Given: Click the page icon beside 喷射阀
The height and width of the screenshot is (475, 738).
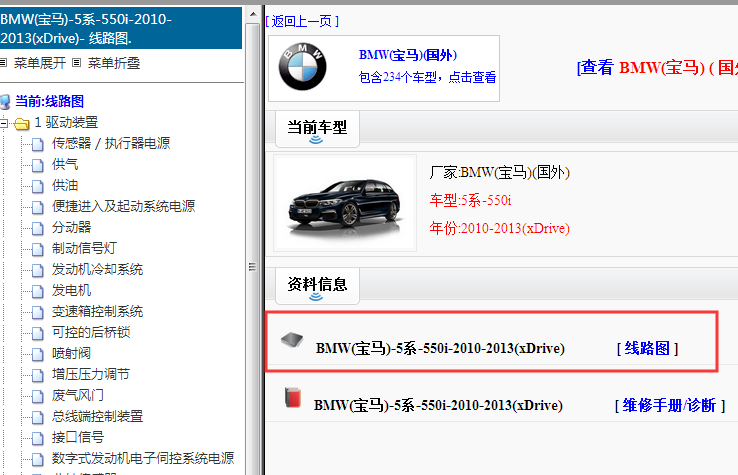Looking at the screenshot, I should click(x=38, y=354).
